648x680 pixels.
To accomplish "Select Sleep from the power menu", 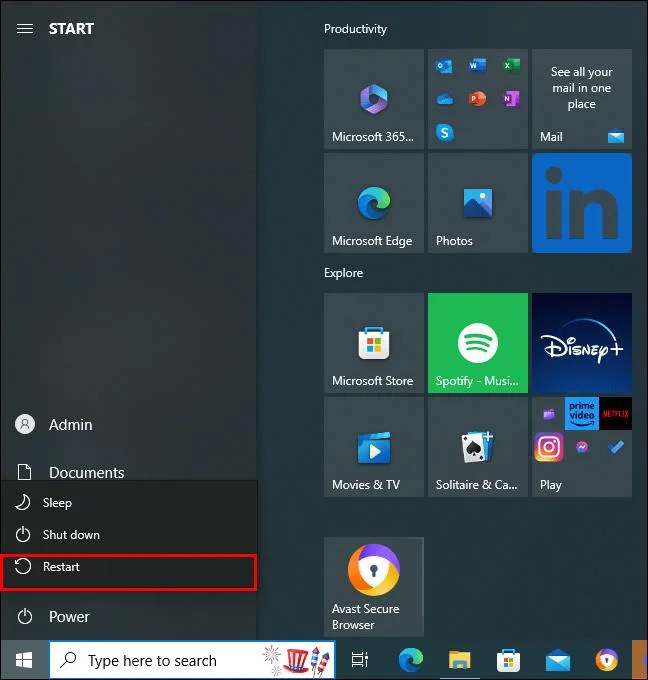I will (129, 503).
